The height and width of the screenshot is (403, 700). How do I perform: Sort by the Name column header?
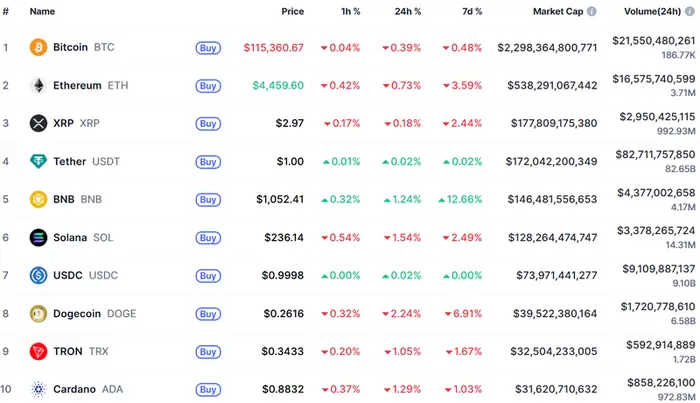[x=43, y=12]
